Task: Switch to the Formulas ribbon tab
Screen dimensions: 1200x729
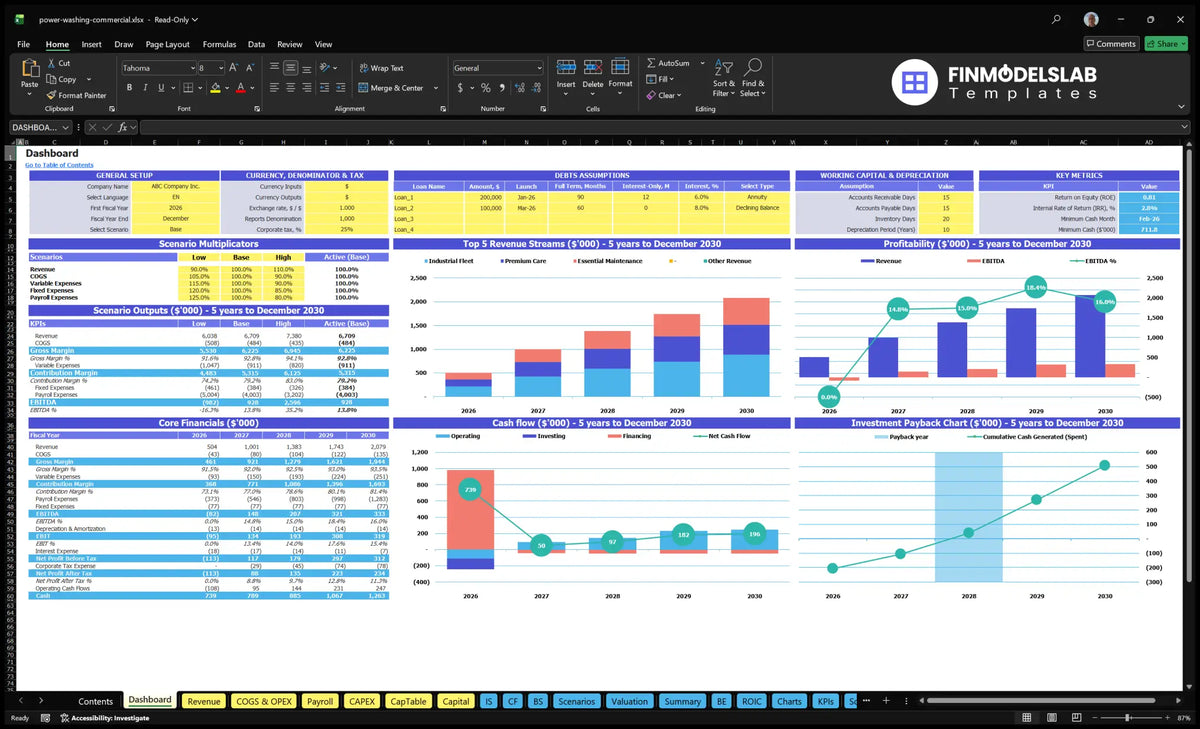Action: (x=219, y=44)
